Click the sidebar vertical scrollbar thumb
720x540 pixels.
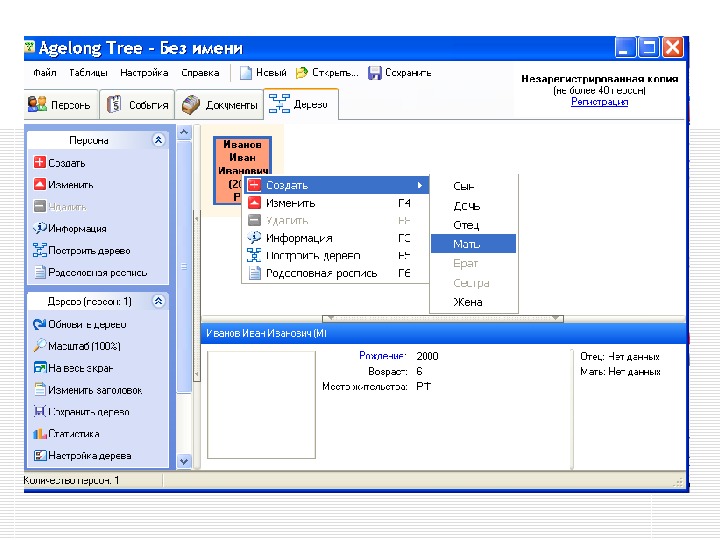tap(184, 266)
